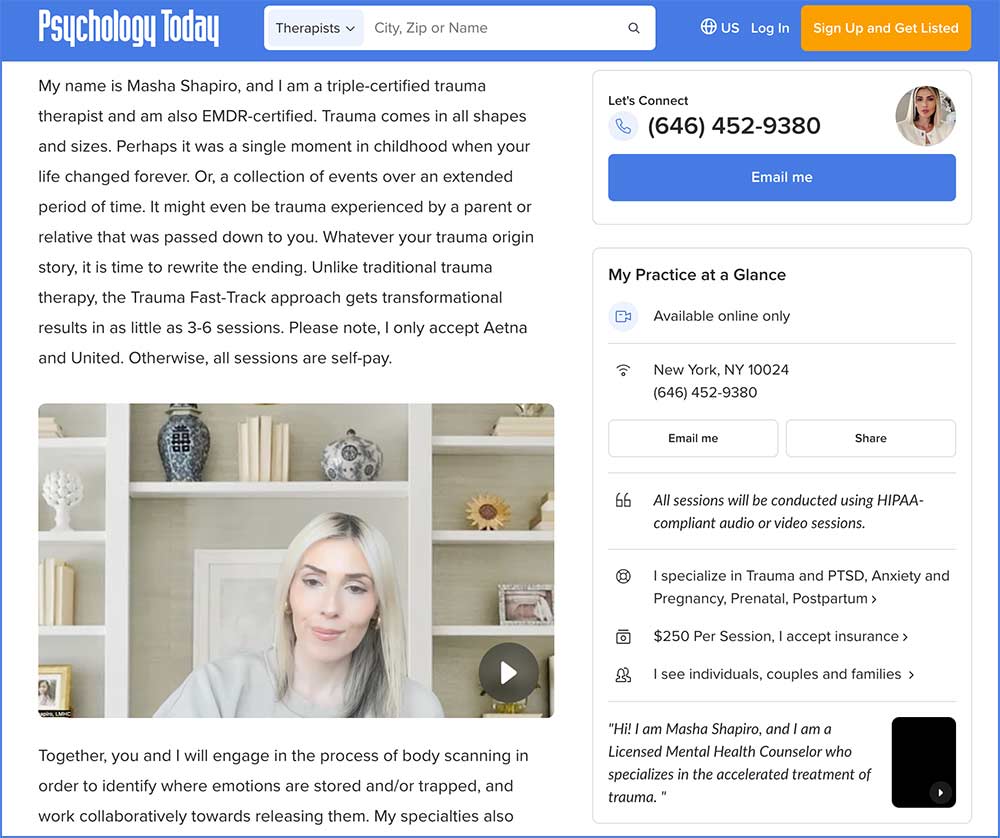Click the payment icon beside $250 Per Session
This screenshot has width=1000, height=838.
[x=623, y=636]
